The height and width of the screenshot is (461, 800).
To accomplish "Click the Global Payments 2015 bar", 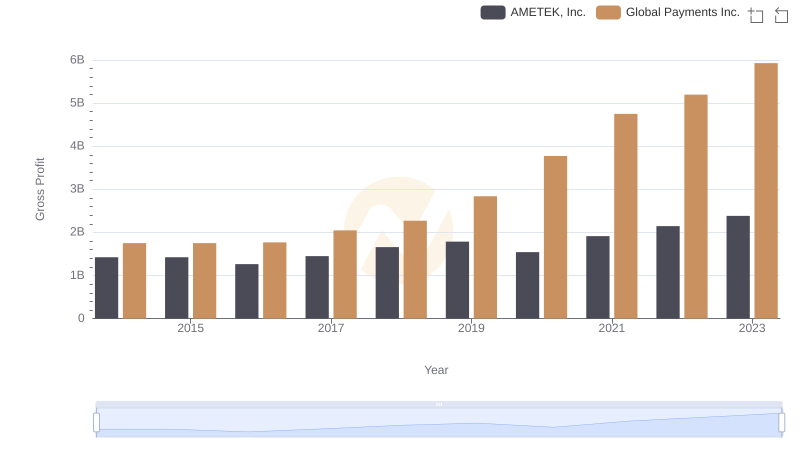I will [x=205, y=281].
